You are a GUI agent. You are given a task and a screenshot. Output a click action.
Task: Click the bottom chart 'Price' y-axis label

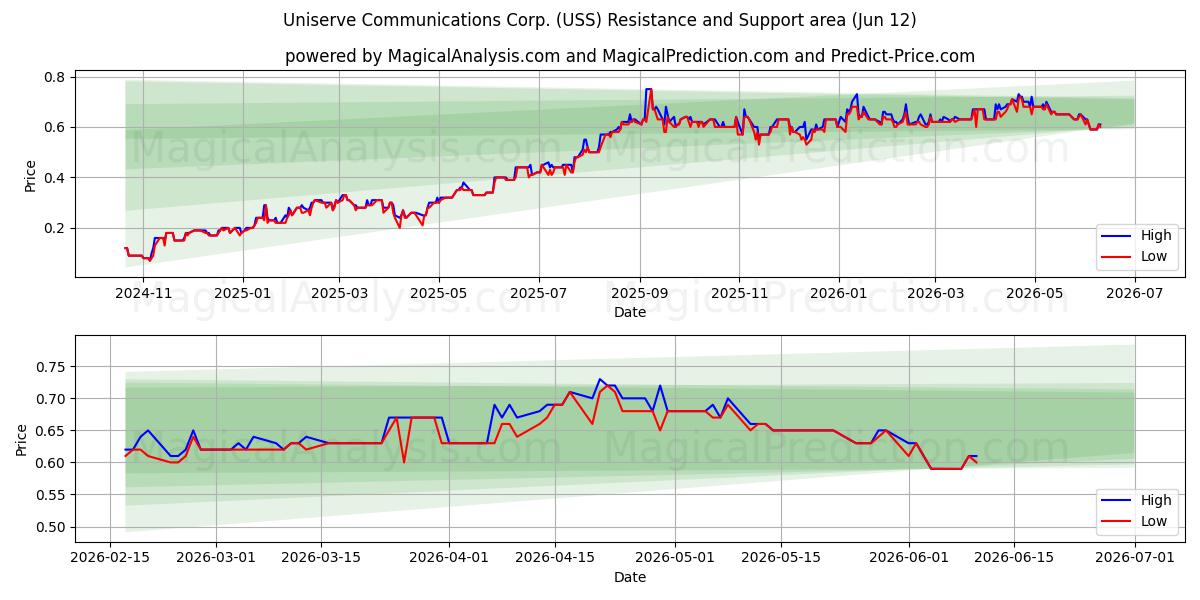tap(22, 439)
